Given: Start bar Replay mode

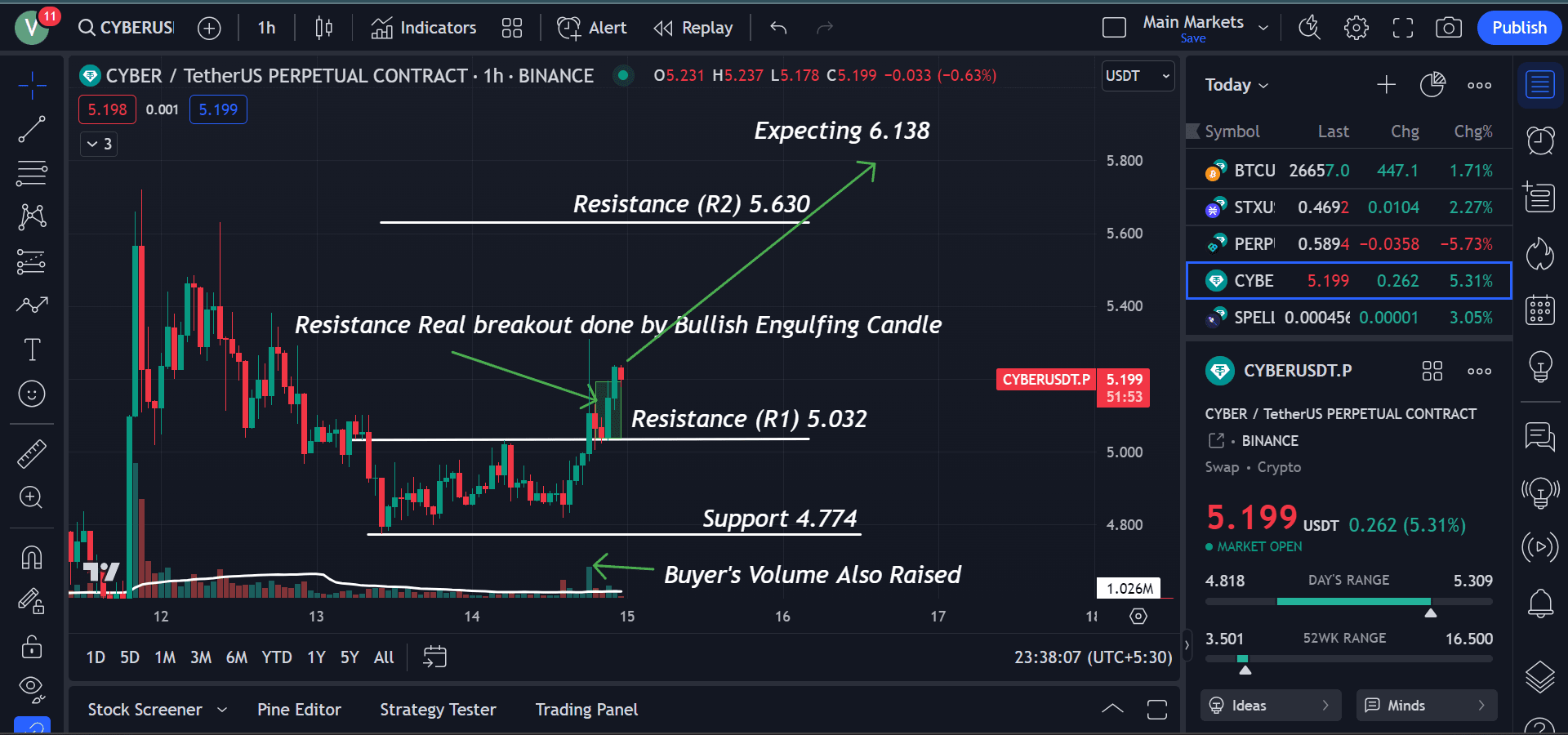Looking at the screenshot, I should pyautogui.click(x=693, y=28).
